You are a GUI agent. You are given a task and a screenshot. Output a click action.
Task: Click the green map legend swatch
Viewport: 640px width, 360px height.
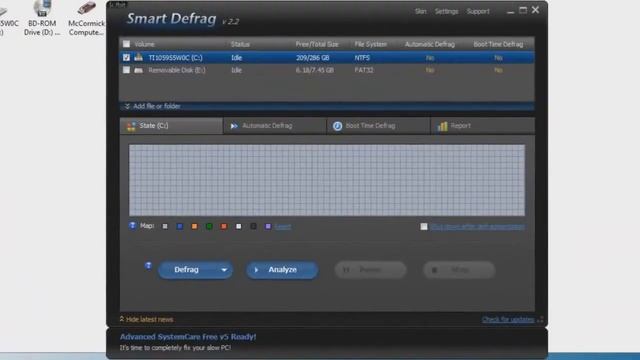(209, 226)
